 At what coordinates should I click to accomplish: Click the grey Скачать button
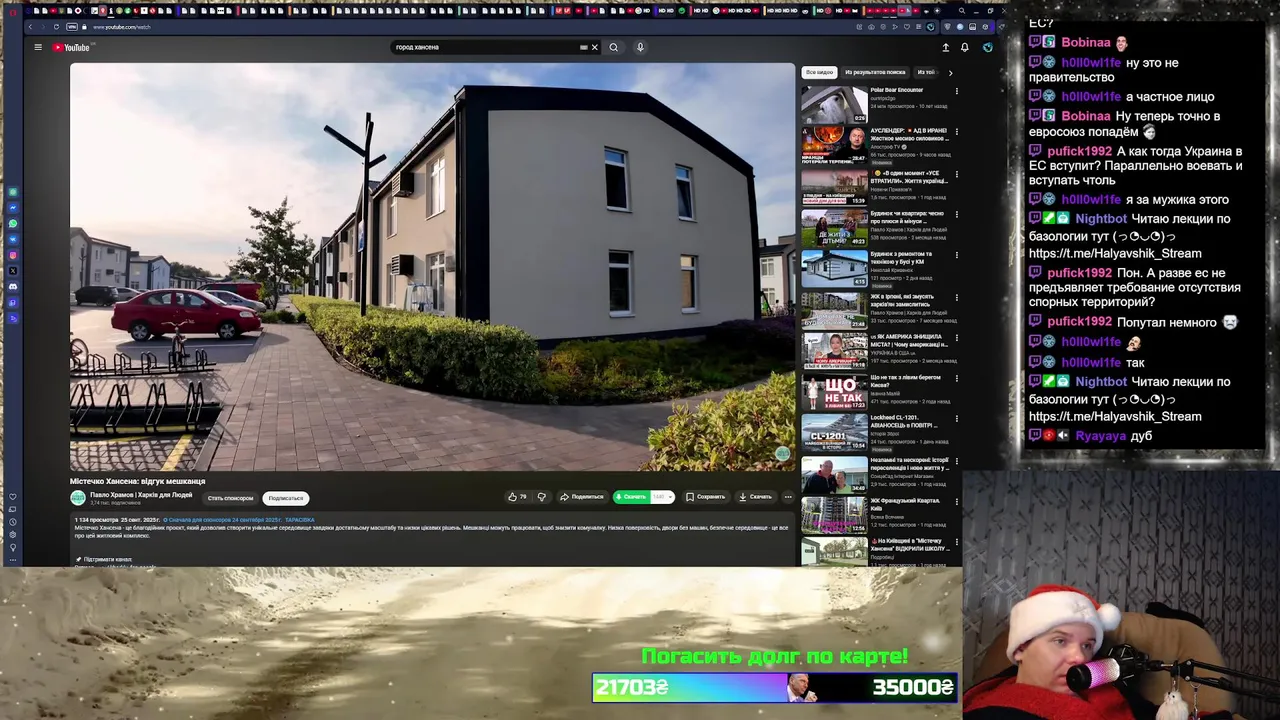tap(755, 497)
